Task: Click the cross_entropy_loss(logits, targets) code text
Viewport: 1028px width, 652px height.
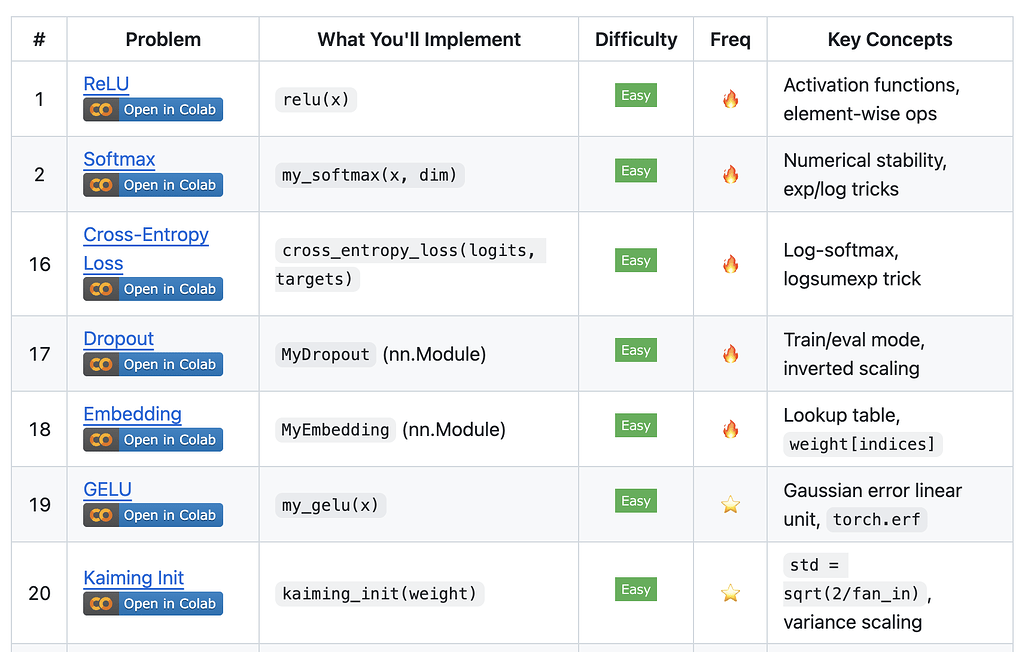Action: 410,265
